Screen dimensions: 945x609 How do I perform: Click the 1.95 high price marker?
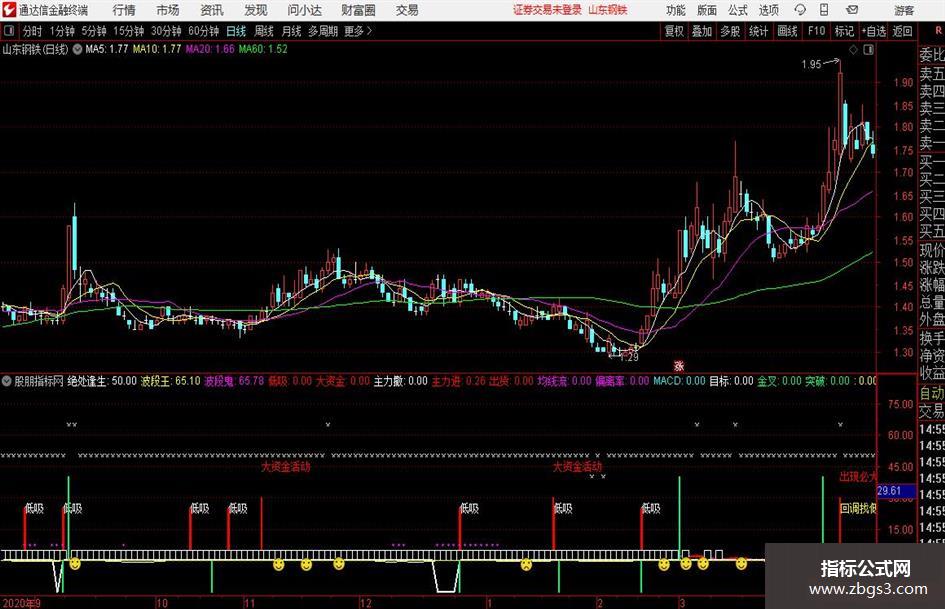tap(811, 65)
